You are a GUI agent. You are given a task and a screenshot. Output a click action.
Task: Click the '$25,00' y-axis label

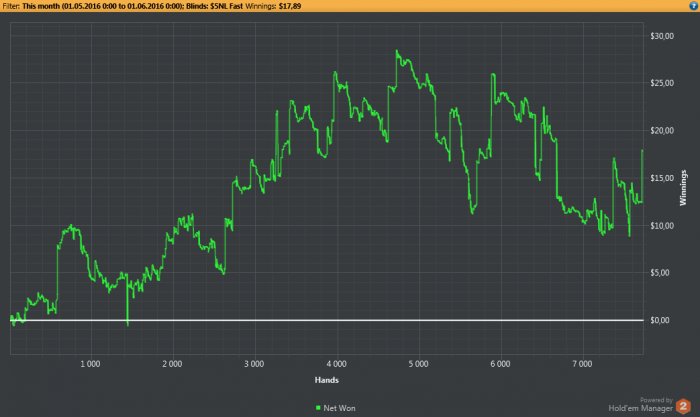coord(662,83)
